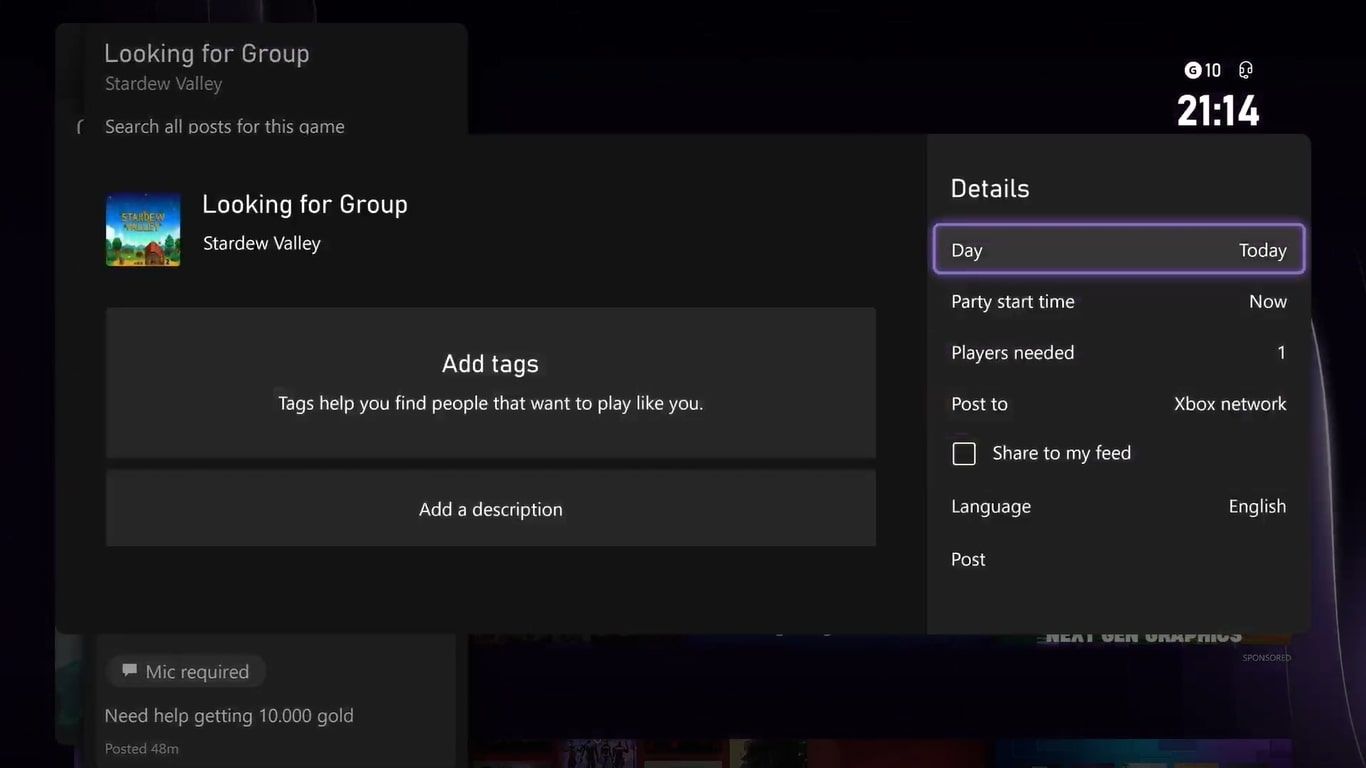The image size is (1366, 768).
Task: Toggle the Share to my feed checkbox
Action: (964, 454)
